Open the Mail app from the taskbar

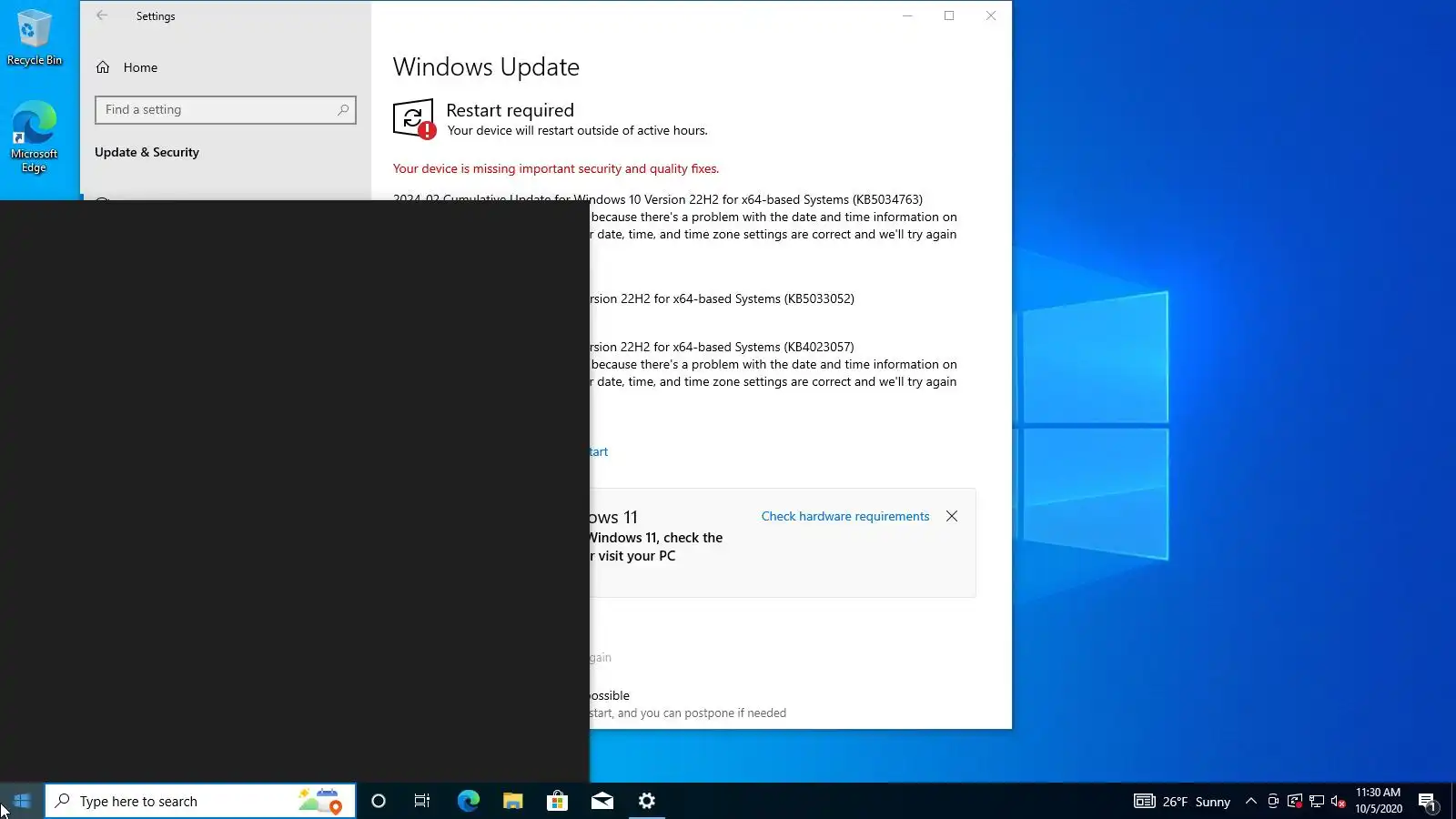click(602, 801)
